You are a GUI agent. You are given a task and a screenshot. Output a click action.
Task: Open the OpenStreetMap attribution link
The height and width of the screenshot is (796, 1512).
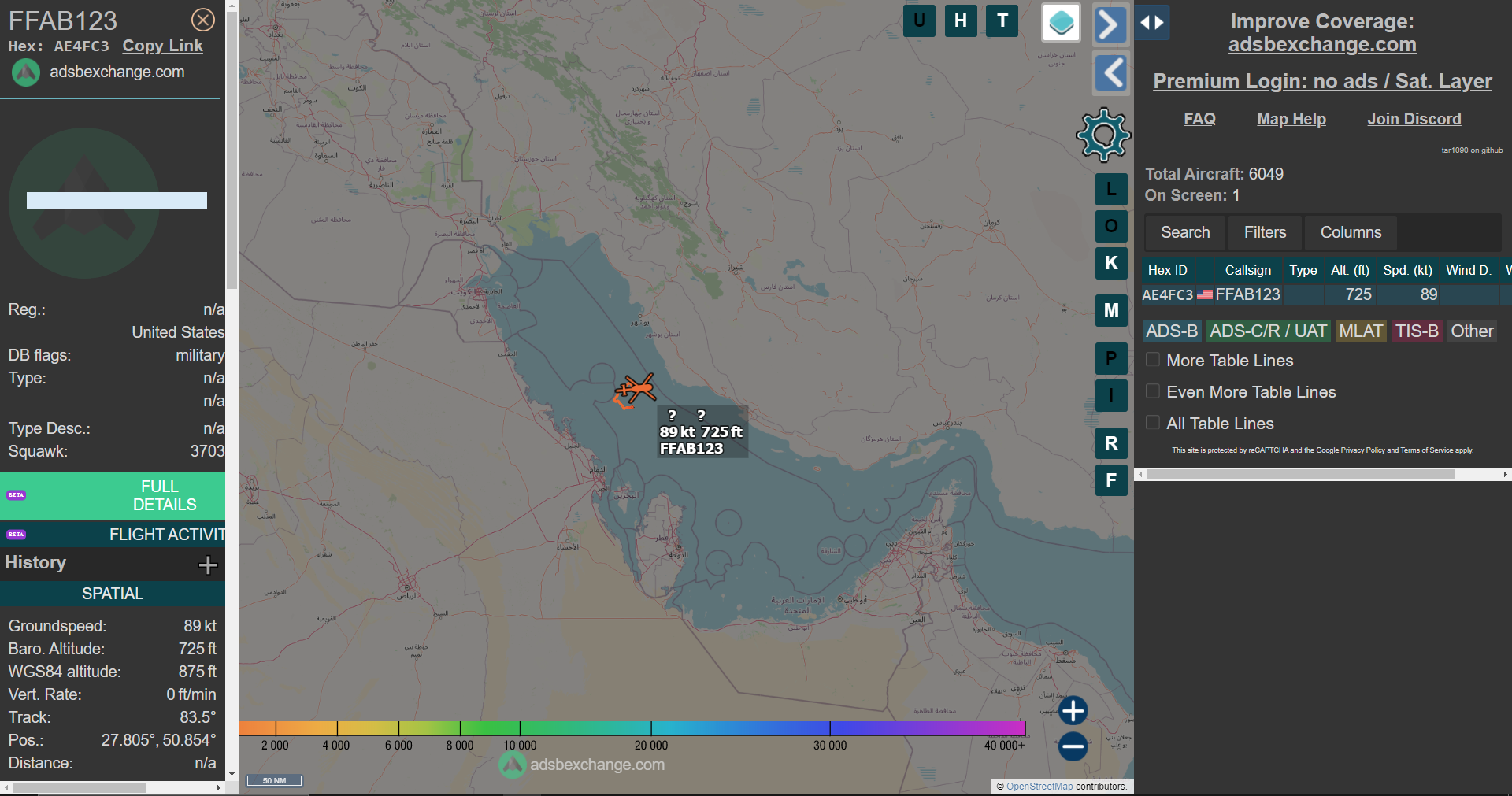[x=1039, y=787]
